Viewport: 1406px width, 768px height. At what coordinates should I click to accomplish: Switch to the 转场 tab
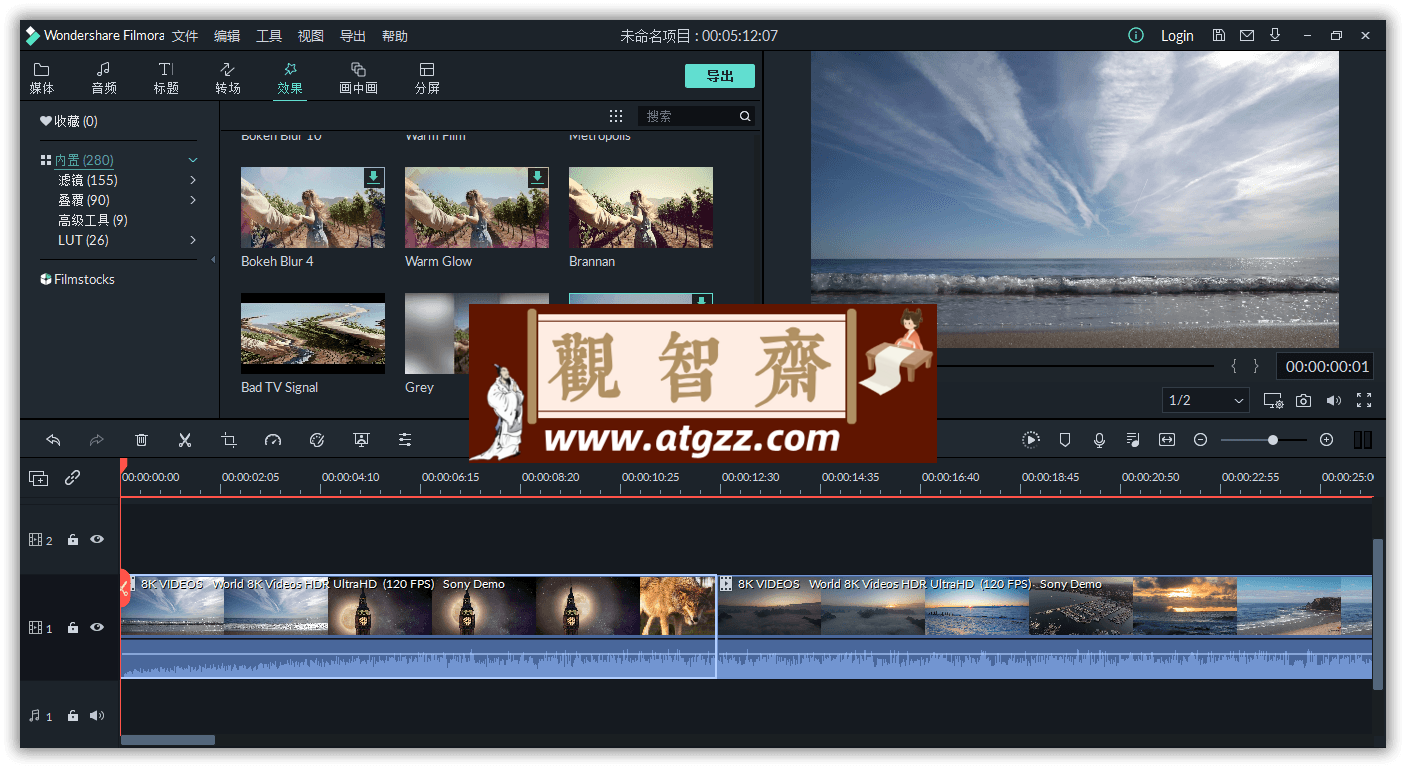tap(228, 78)
